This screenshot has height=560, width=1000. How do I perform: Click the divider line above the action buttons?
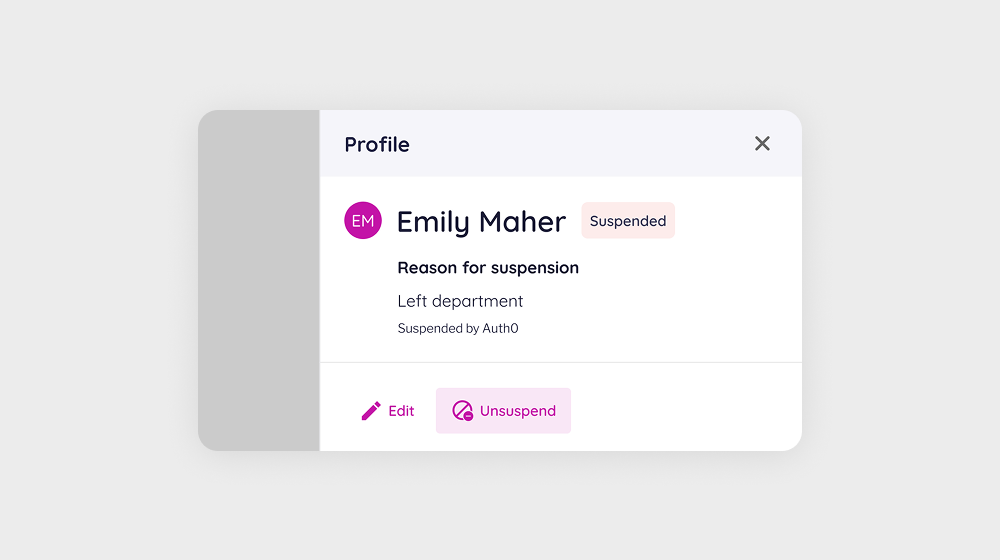pyautogui.click(x=560, y=362)
